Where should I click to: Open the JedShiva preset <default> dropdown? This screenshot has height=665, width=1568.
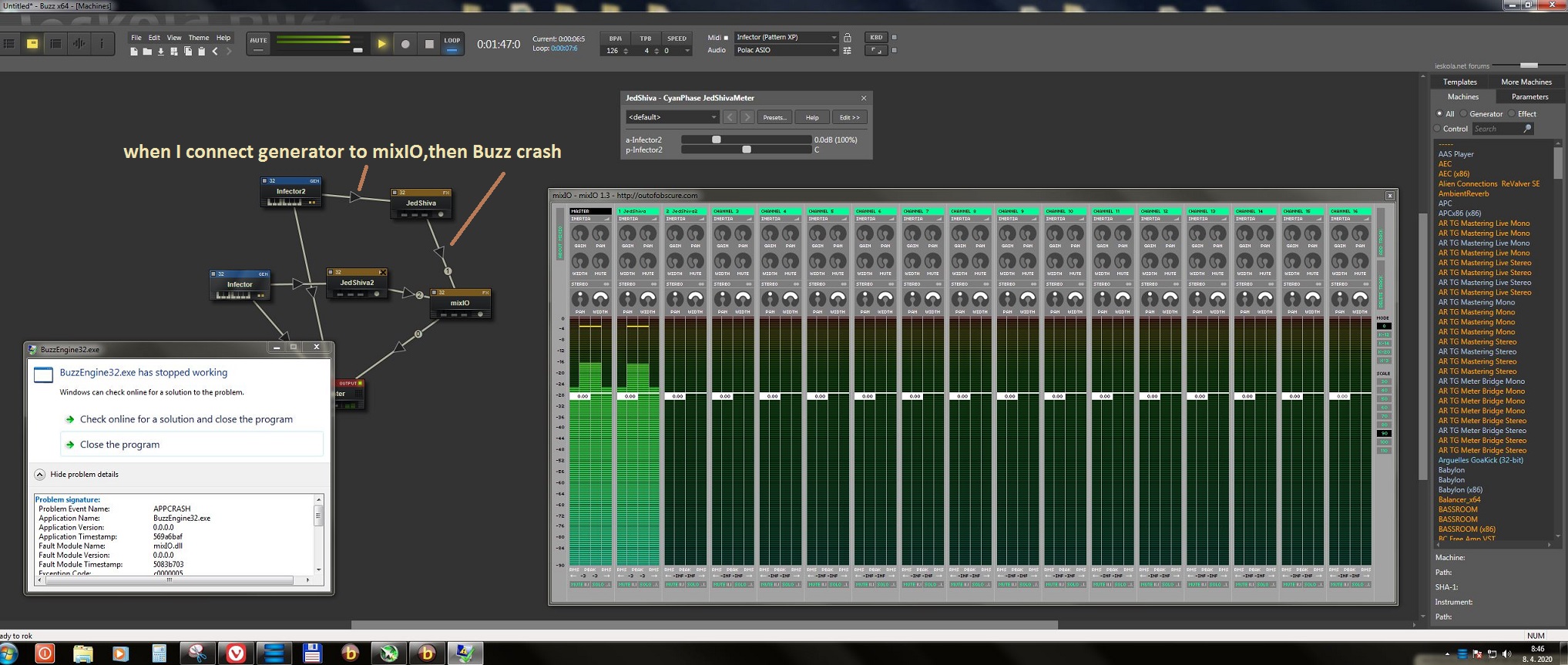(672, 117)
